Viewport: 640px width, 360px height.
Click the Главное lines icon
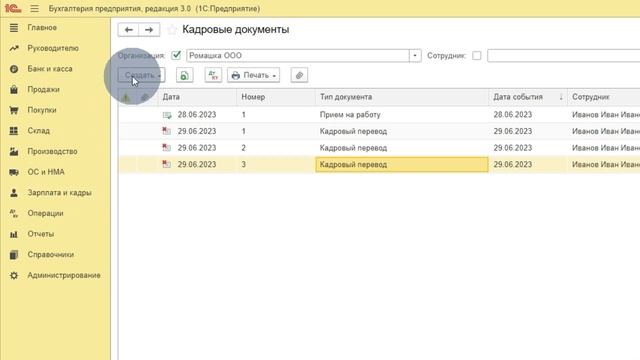[14, 27]
